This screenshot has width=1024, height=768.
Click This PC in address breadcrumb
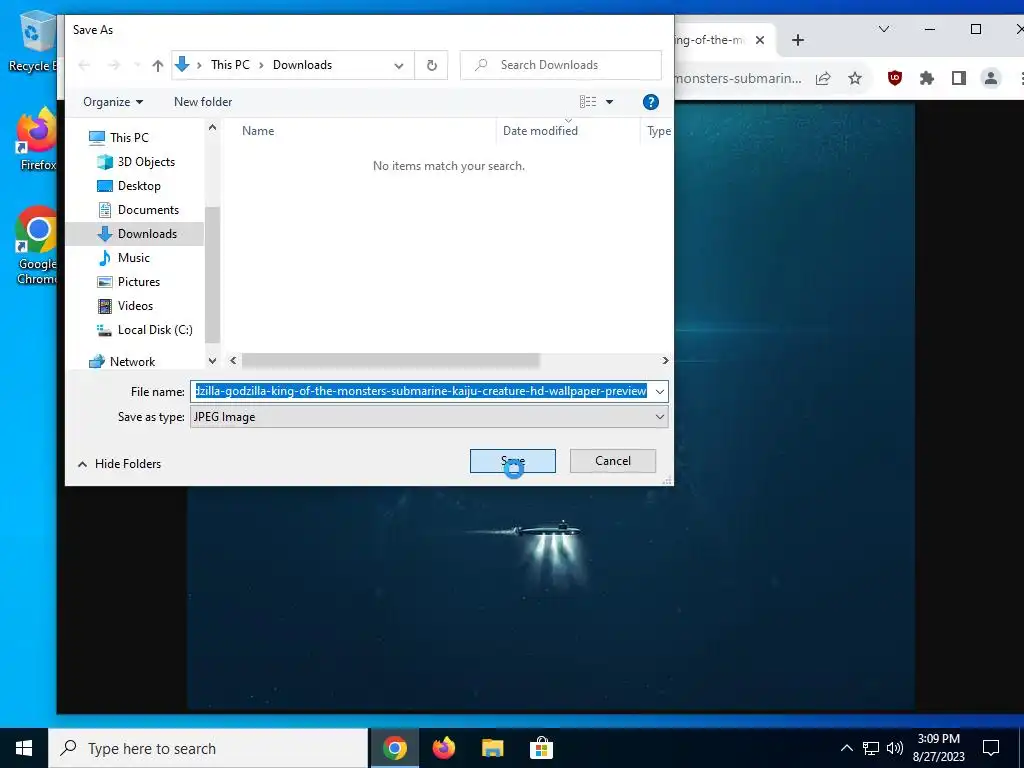[230, 65]
